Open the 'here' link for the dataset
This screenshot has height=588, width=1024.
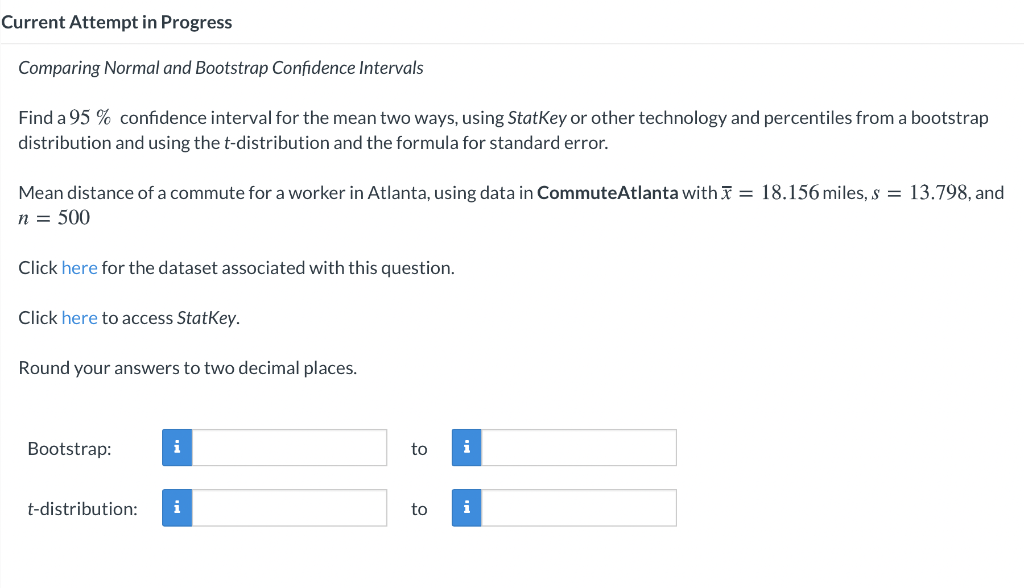pos(79,268)
